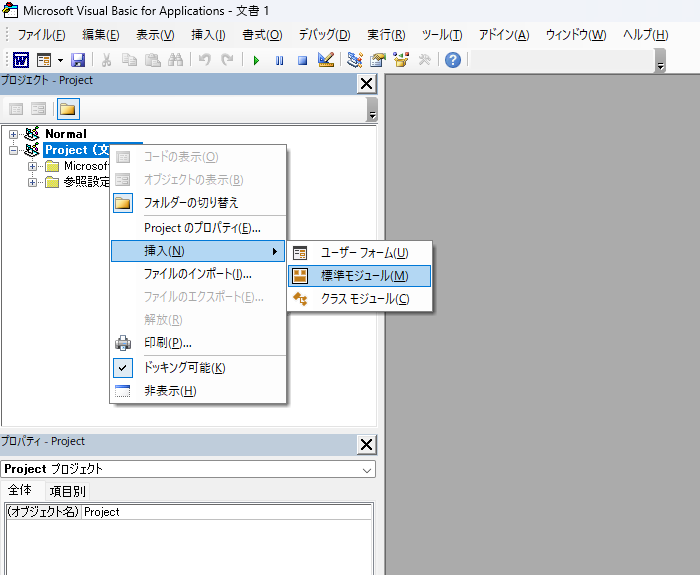Screen dimensions: 700x575
Task: Open Help question mark icon
Action: click(453, 59)
